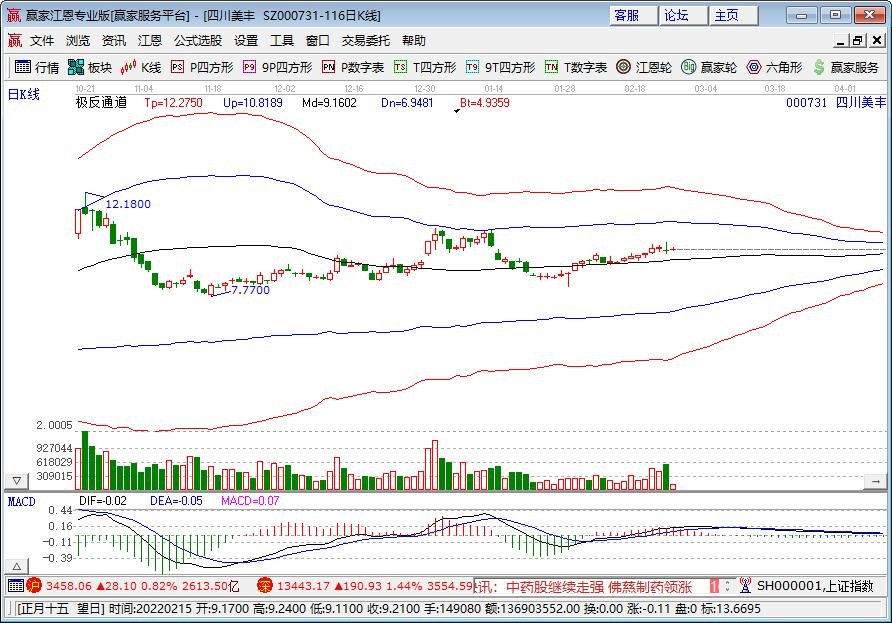This screenshot has width=892, height=623.
Task: Click the MACD=0.07 value
Action: point(250,501)
